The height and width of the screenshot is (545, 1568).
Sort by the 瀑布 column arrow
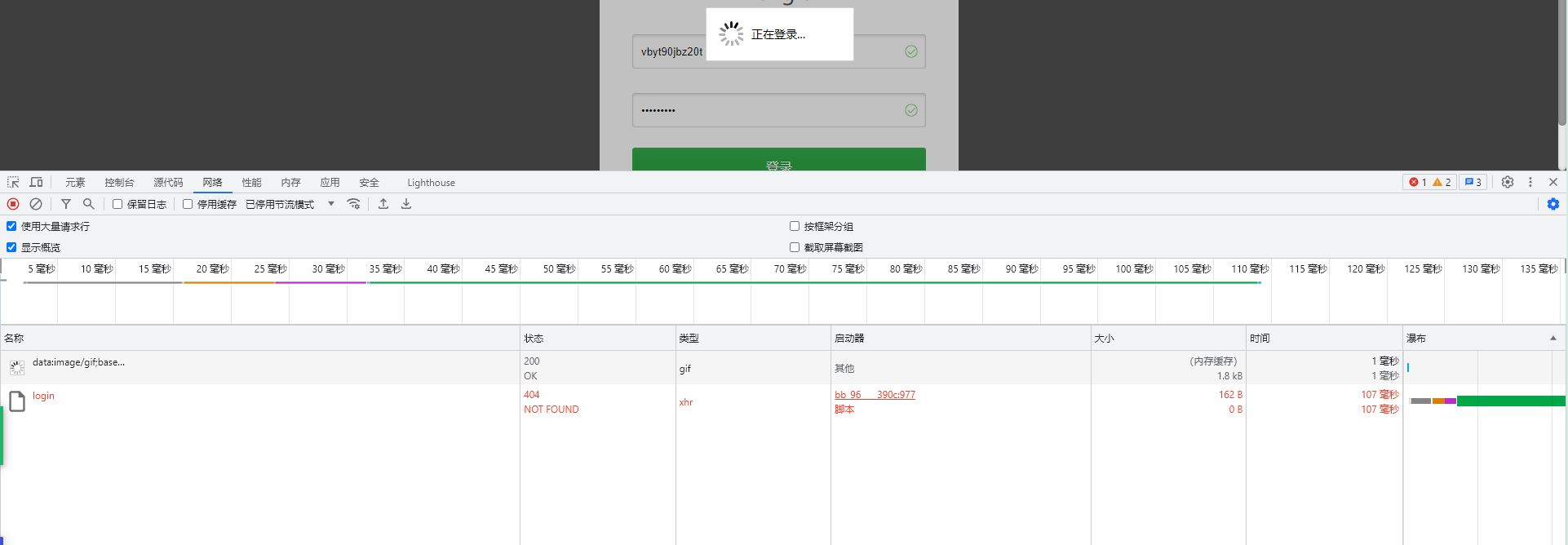(1553, 338)
